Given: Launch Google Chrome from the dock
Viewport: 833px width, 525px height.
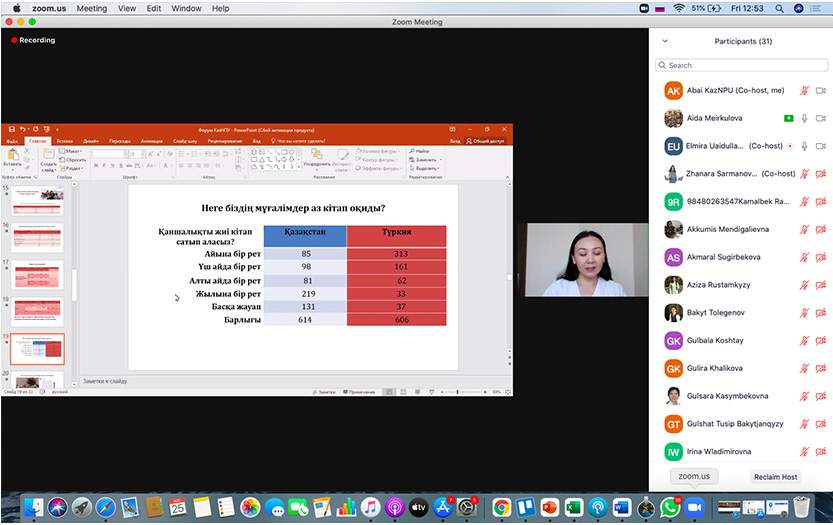Looking at the screenshot, I should [x=501, y=507].
